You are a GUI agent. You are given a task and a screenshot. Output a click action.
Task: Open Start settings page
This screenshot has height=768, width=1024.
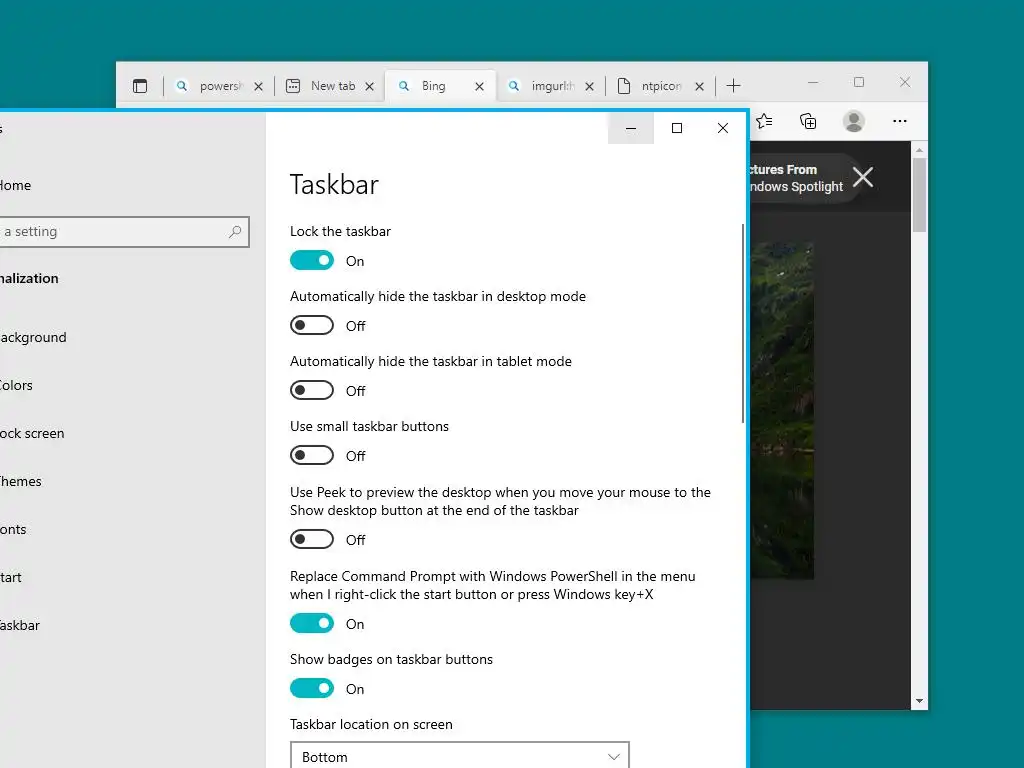click(x=10, y=577)
